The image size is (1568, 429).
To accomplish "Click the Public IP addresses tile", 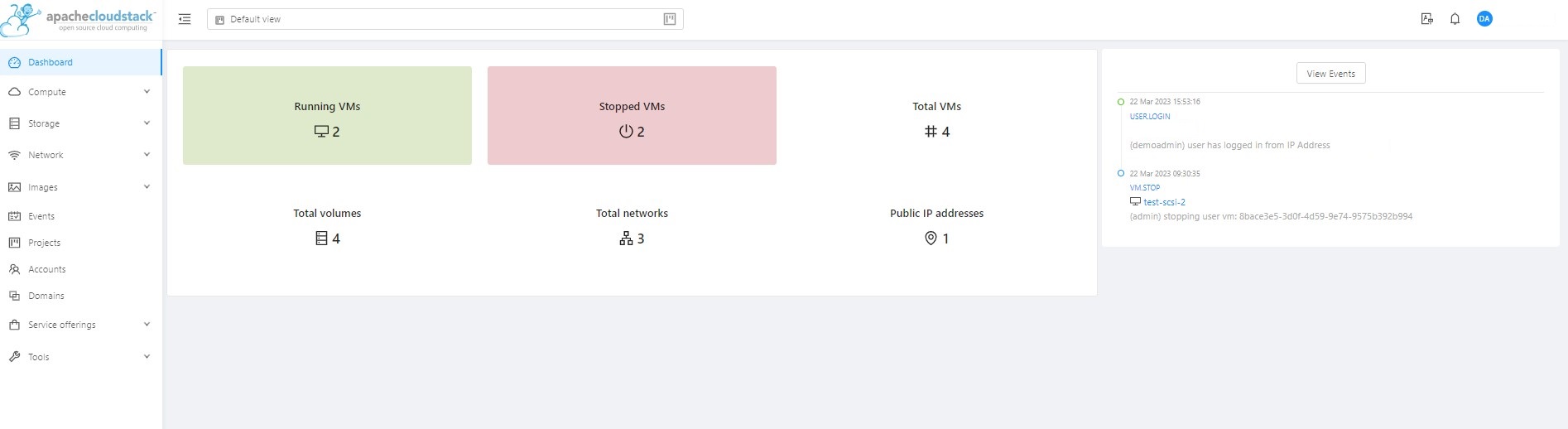I will [x=936, y=226].
